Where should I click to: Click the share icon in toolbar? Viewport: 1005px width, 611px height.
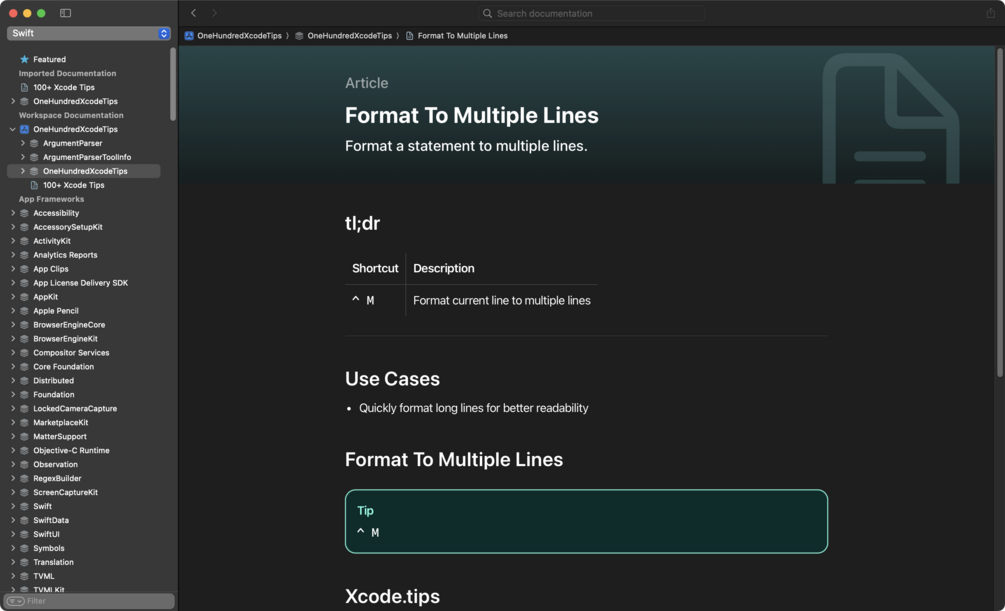pyautogui.click(x=991, y=13)
